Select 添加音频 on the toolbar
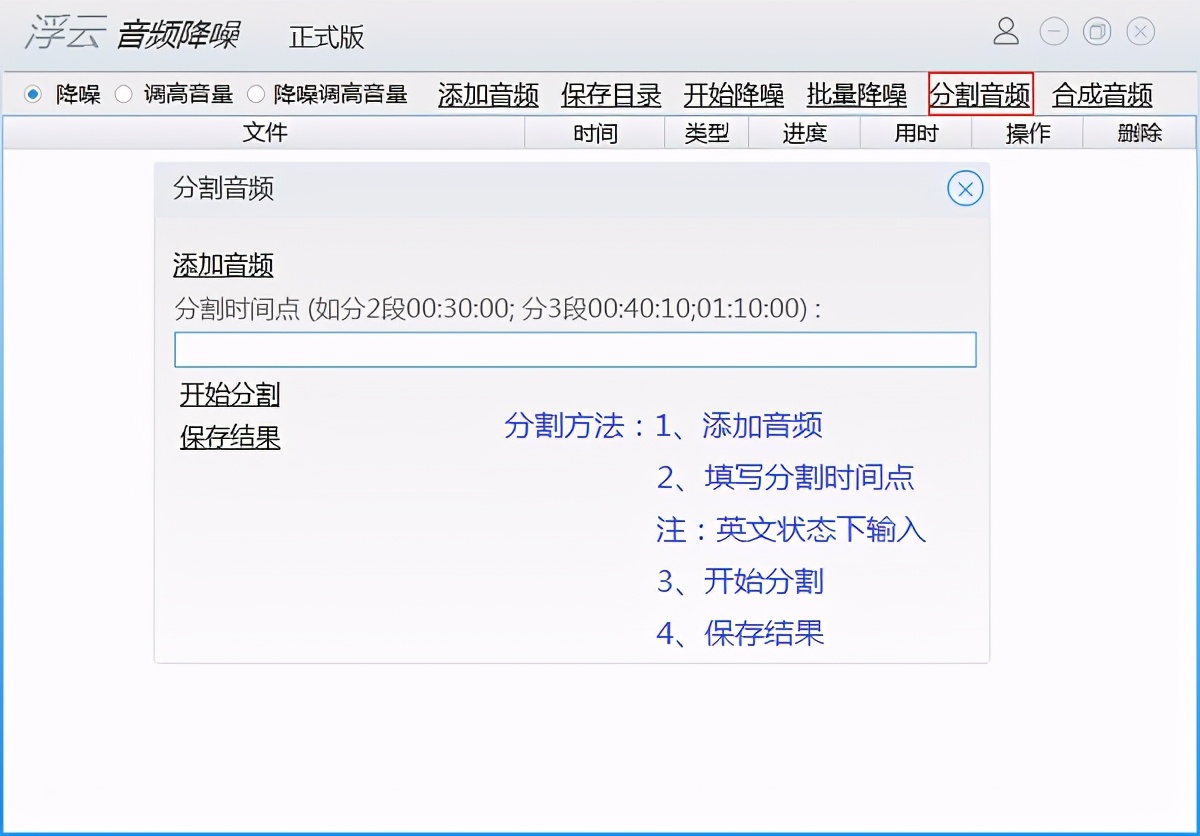This screenshot has width=1200, height=836. point(487,95)
